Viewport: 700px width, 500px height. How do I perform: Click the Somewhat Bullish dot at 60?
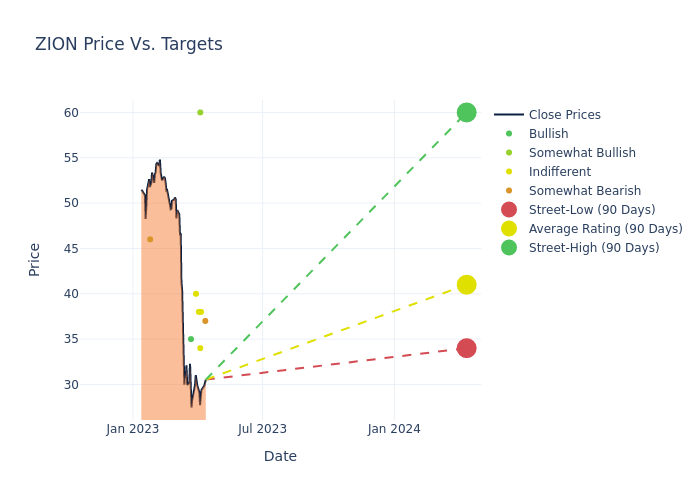coord(200,112)
